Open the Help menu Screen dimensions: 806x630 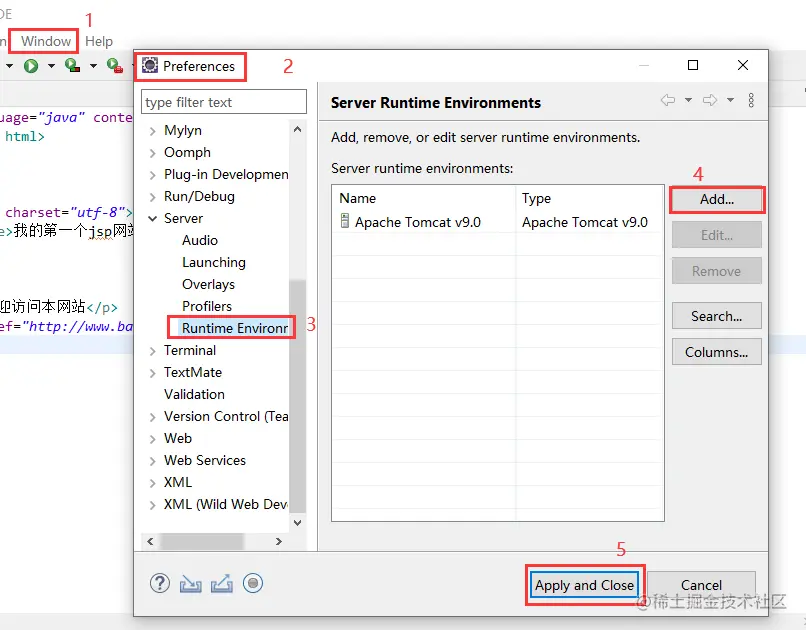point(99,41)
